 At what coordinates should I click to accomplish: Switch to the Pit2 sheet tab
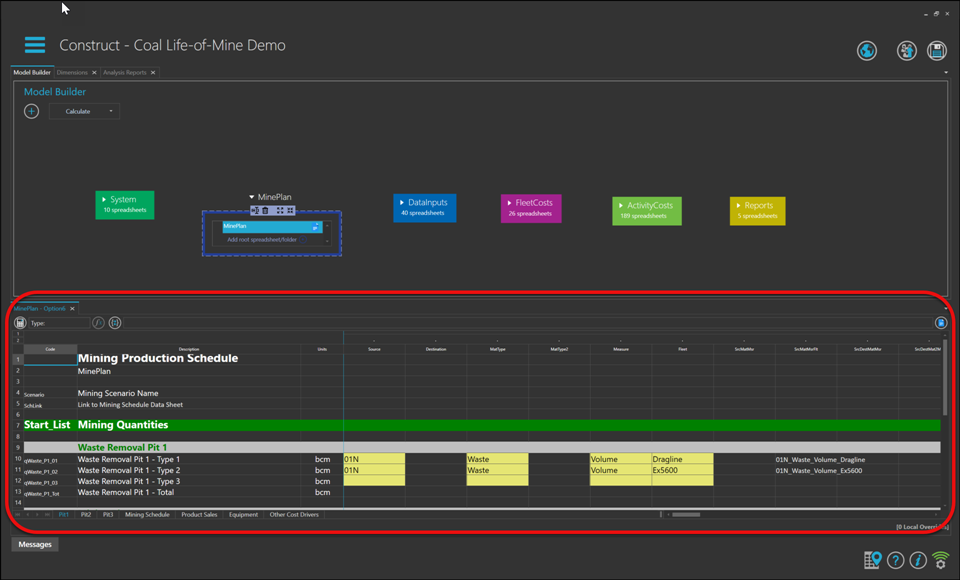tap(86, 514)
